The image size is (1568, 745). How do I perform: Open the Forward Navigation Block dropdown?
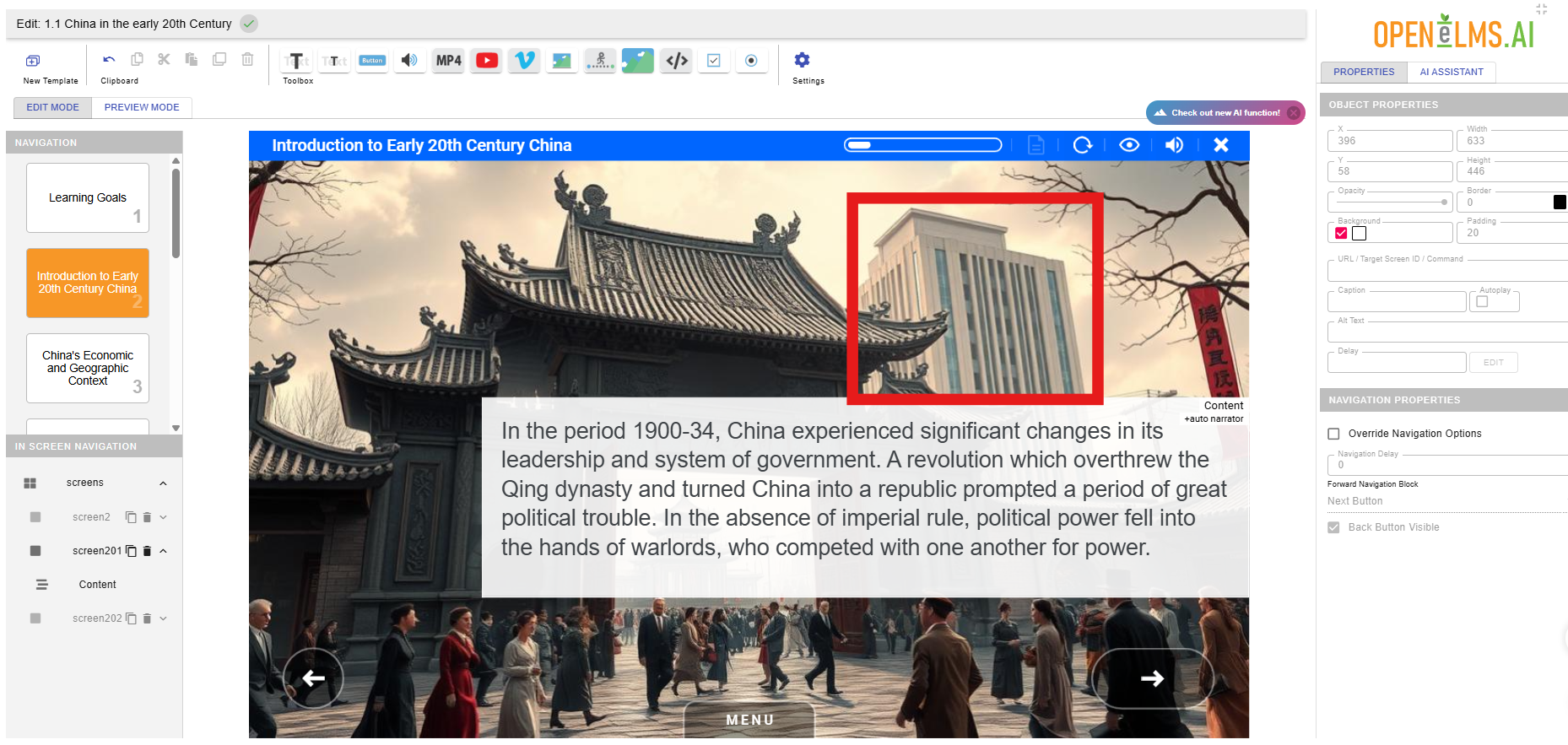click(x=1446, y=501)
